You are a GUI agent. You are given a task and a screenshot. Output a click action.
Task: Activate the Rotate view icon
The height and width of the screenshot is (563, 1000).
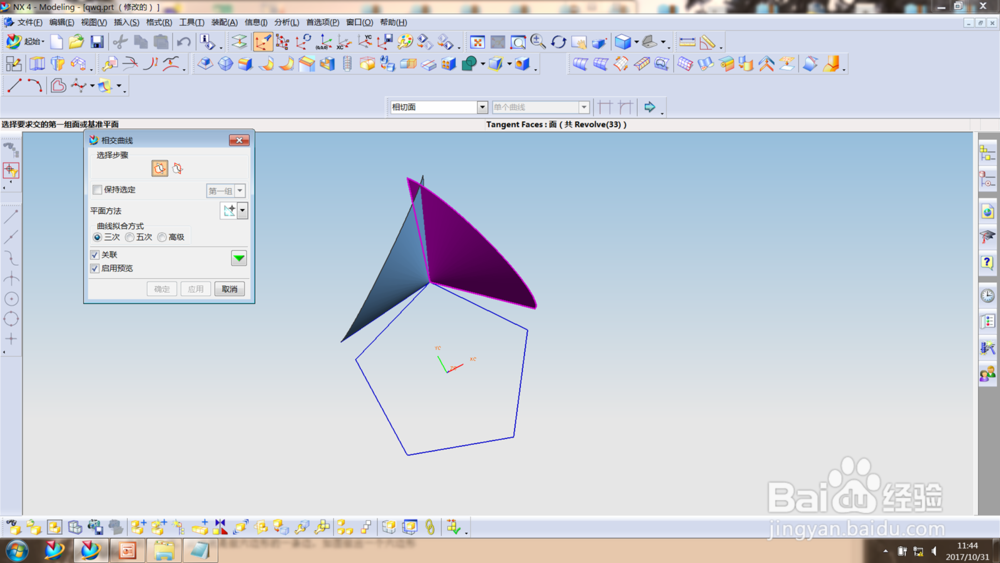pos(559,42)
